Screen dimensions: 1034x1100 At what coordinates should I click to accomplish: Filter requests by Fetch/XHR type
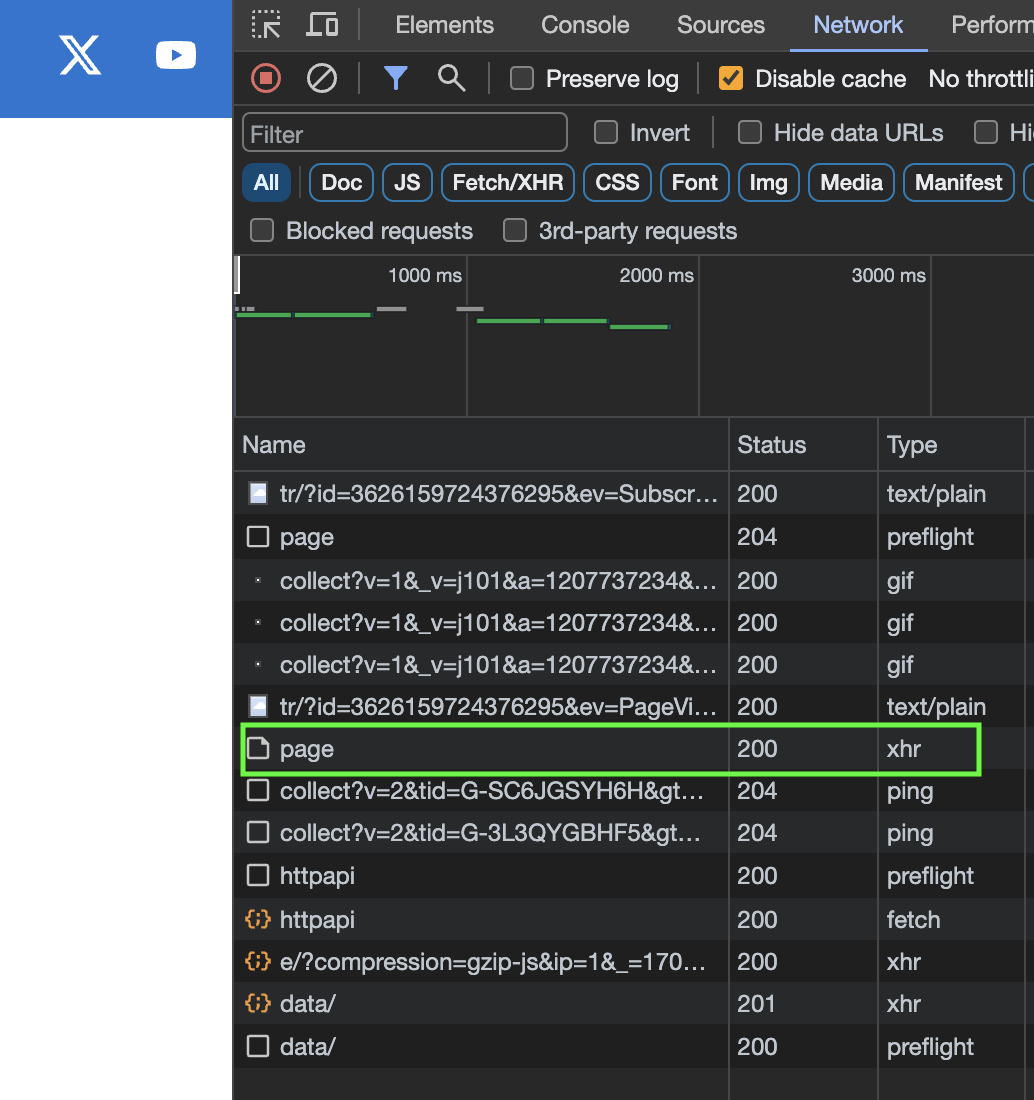[x=508, y=183]
